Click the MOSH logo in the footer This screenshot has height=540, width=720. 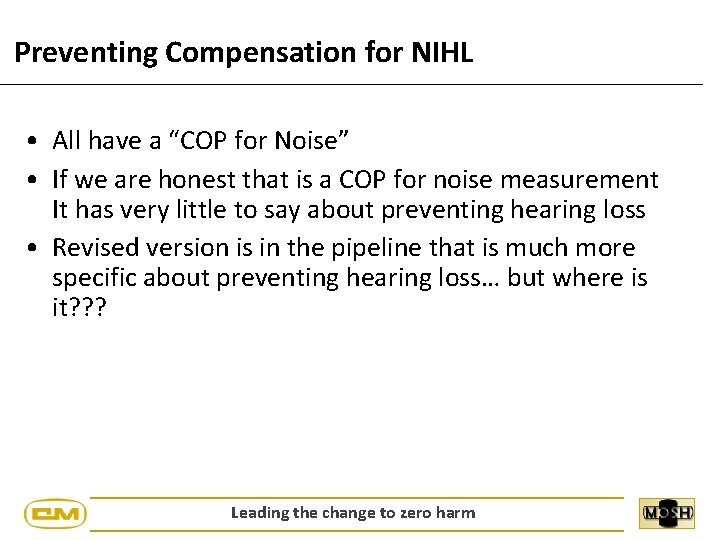[x=667, y=513]
